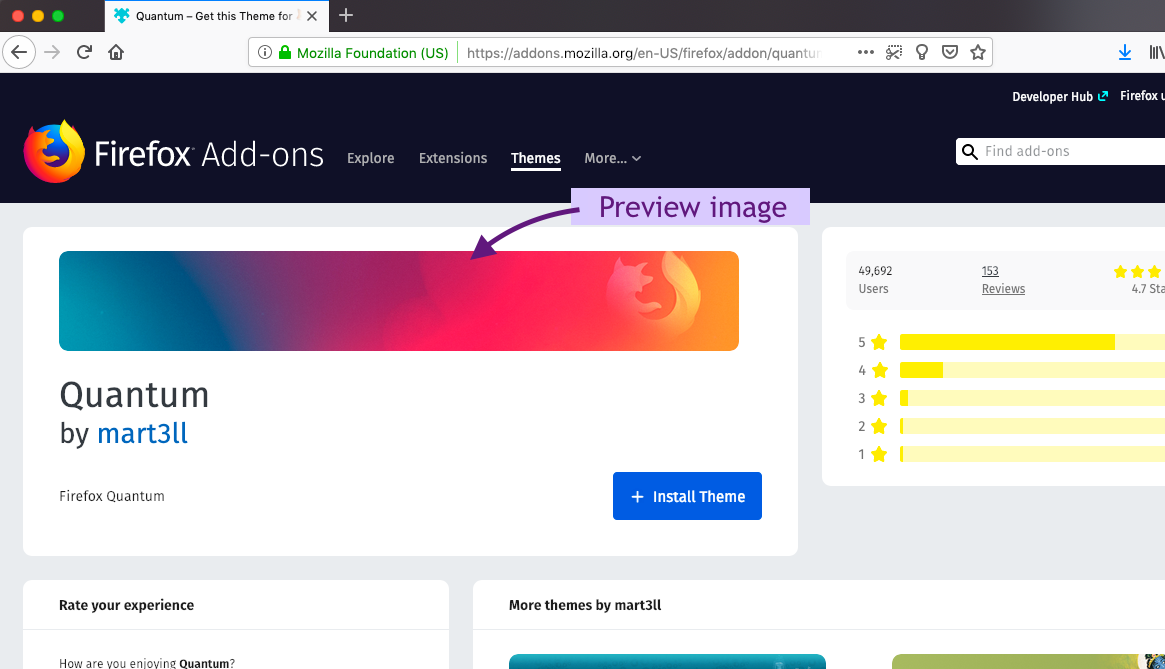1165x669 pixels.
Task: Click the Rate your experience heading
Action: tap(126, 605)
